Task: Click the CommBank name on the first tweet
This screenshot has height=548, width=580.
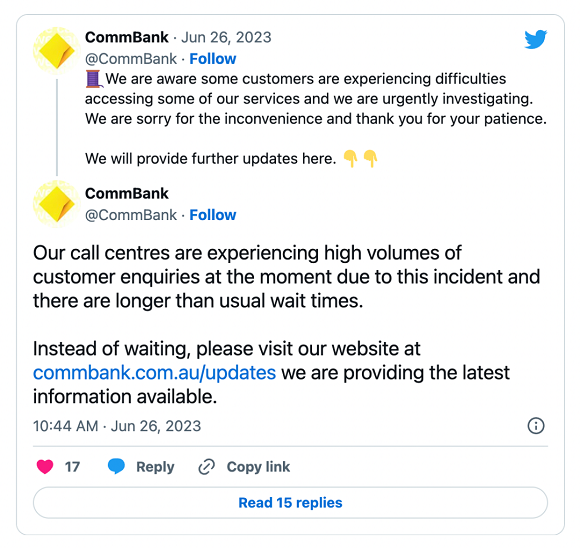Action: [127, 37]
